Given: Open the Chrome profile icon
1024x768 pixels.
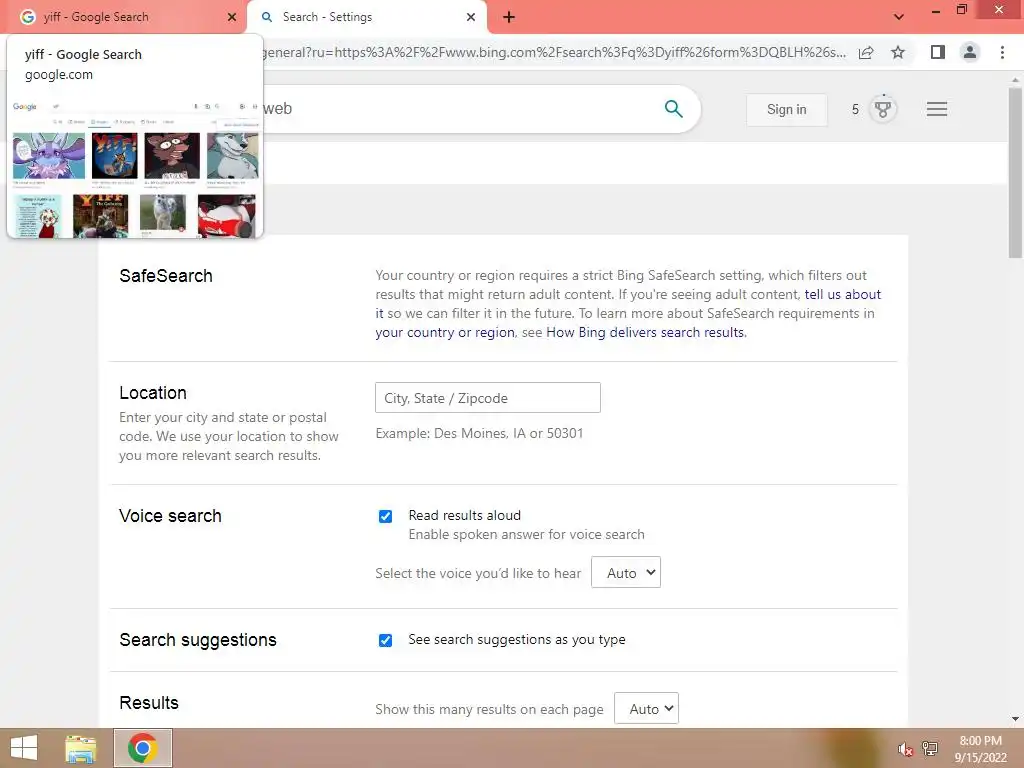Looking at the screenshot, I should [970, 52].
